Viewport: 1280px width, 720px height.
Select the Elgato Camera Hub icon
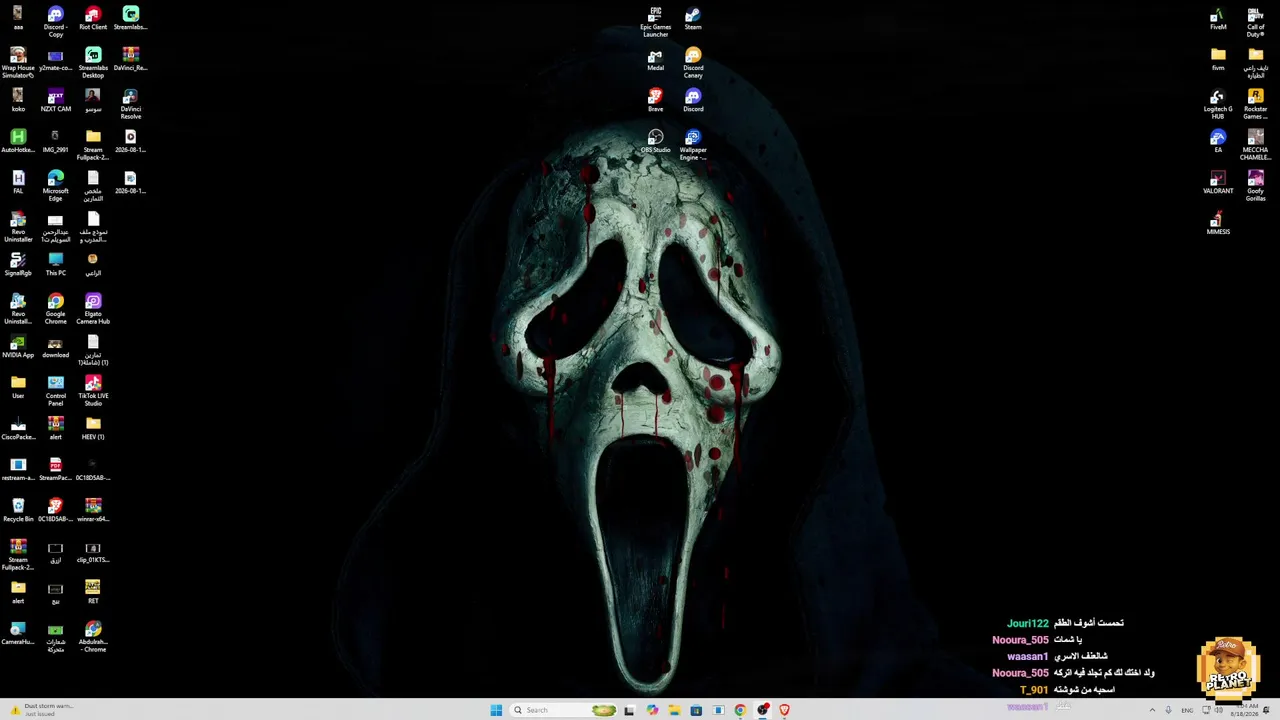pos(93,308)
